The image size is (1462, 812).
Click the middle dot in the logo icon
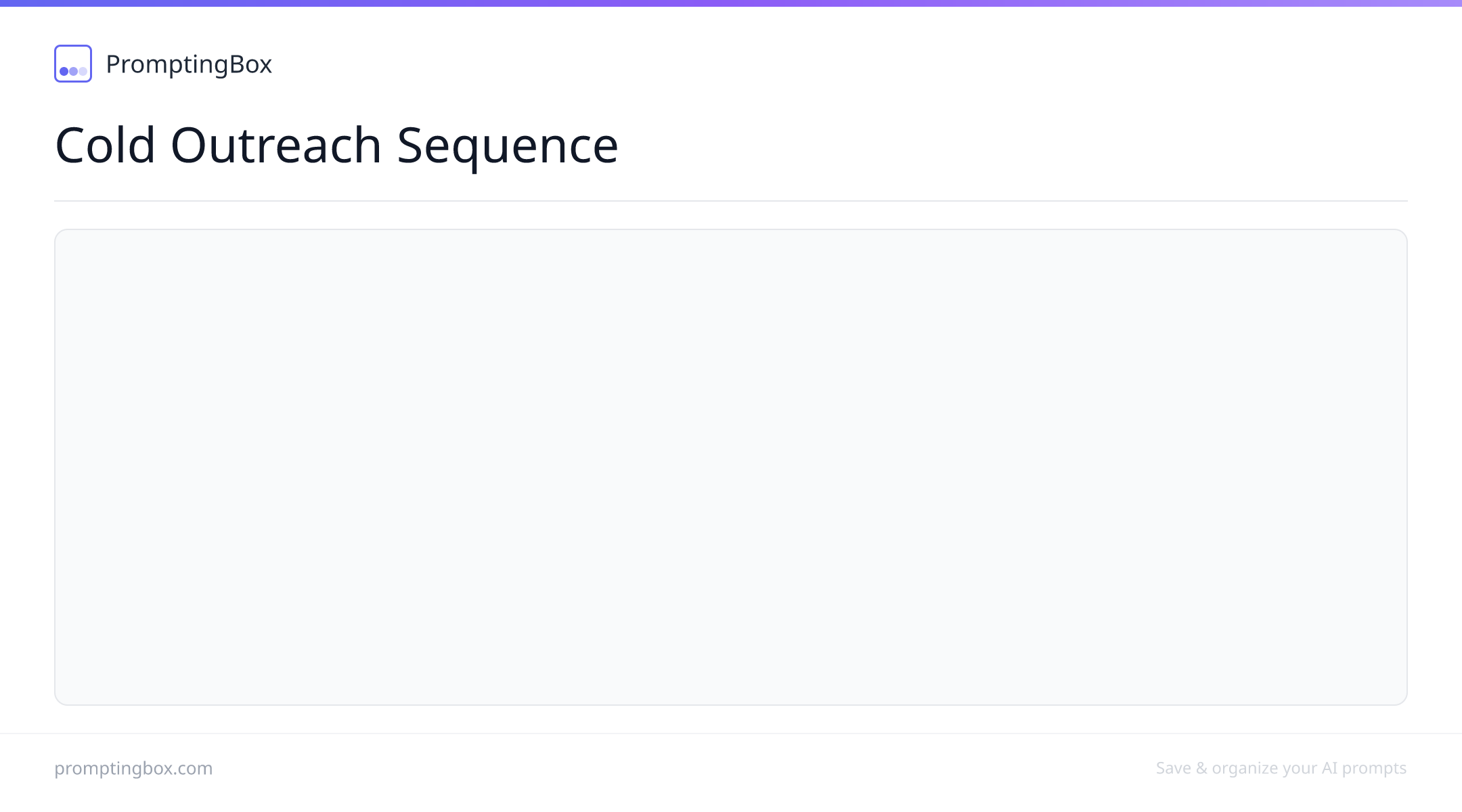[x=73, y=71]
